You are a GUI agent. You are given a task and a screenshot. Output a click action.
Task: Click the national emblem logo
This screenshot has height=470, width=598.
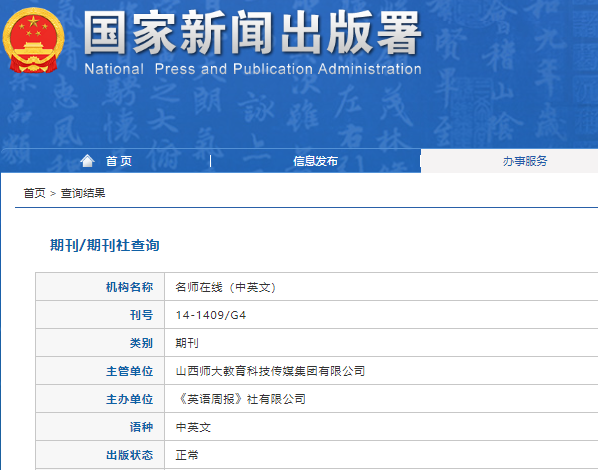34,40
